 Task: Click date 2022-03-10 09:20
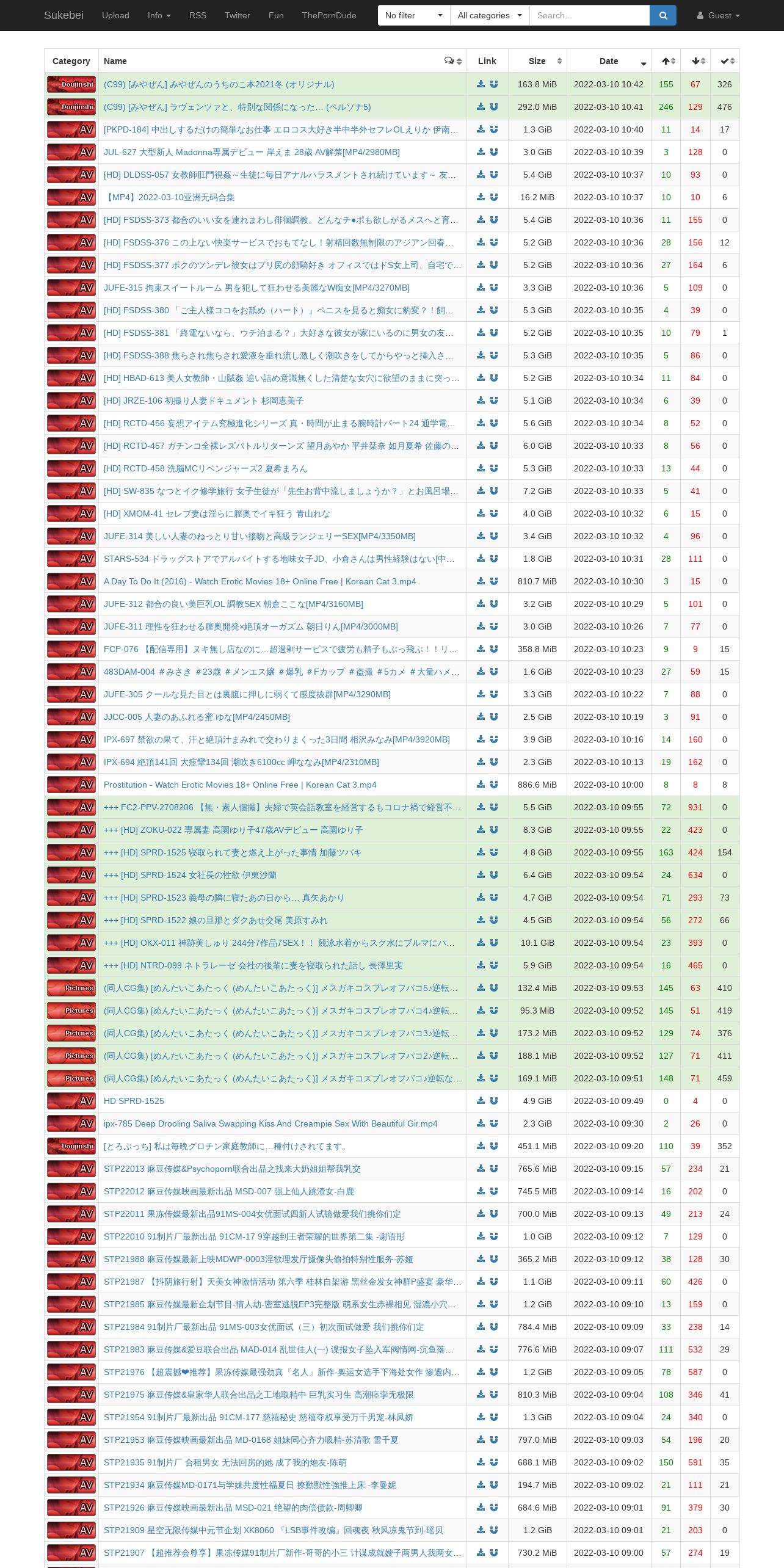pyautogui.click(x=609, y=1146)
